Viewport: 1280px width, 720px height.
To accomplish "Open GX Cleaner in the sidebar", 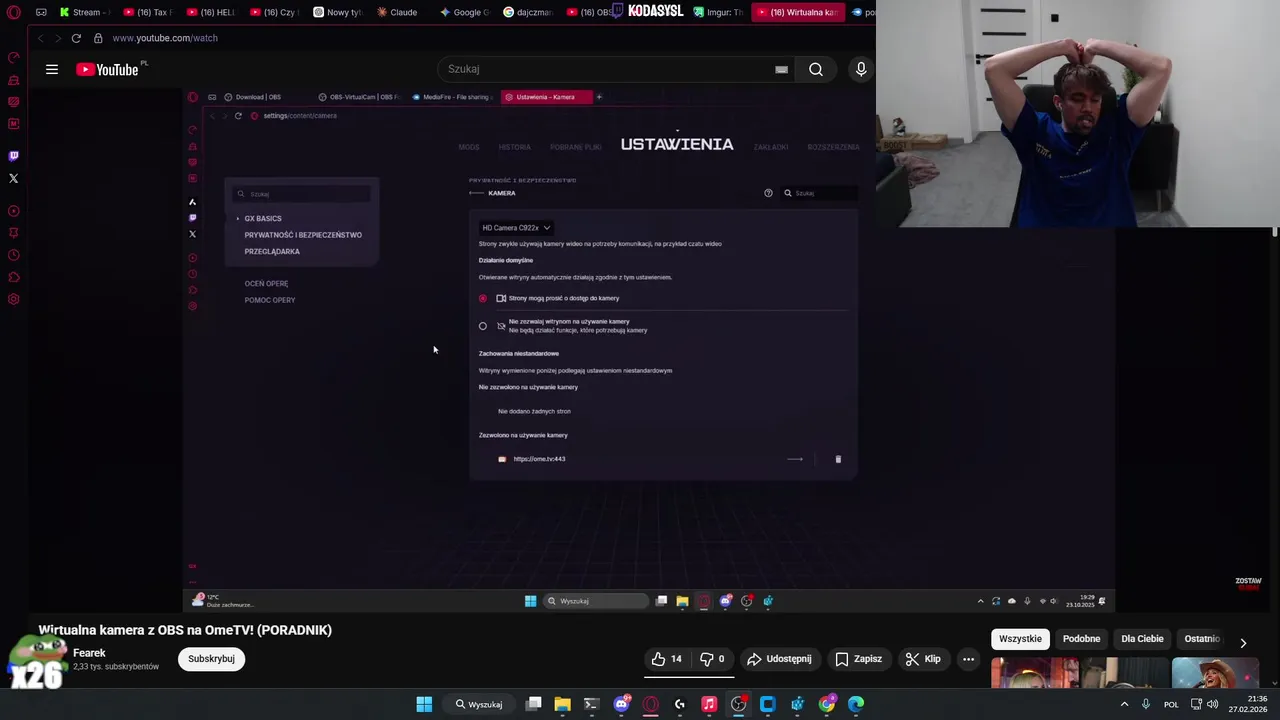I will tap(14, 79).
